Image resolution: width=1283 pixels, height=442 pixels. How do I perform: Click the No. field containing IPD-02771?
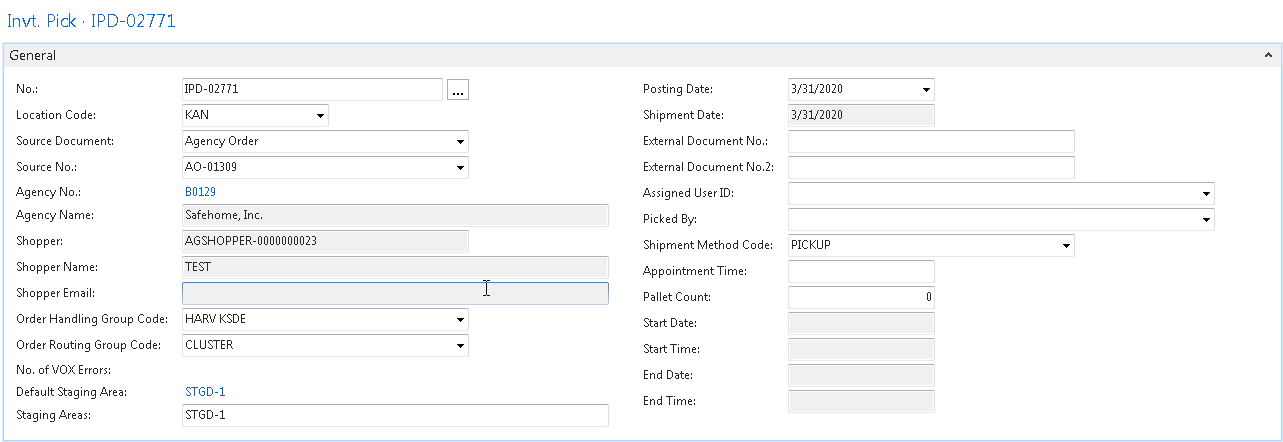[311, 89]
